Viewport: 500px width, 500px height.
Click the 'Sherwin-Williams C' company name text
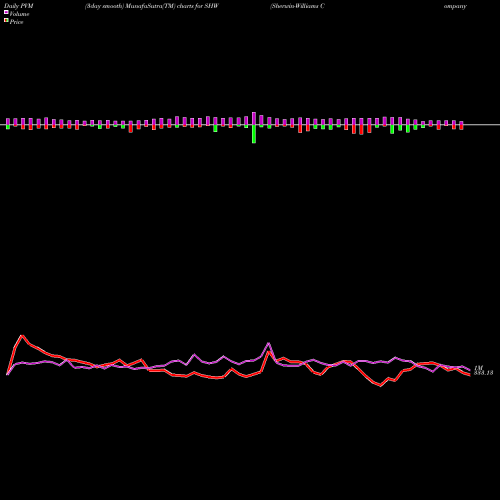[297, 6]
